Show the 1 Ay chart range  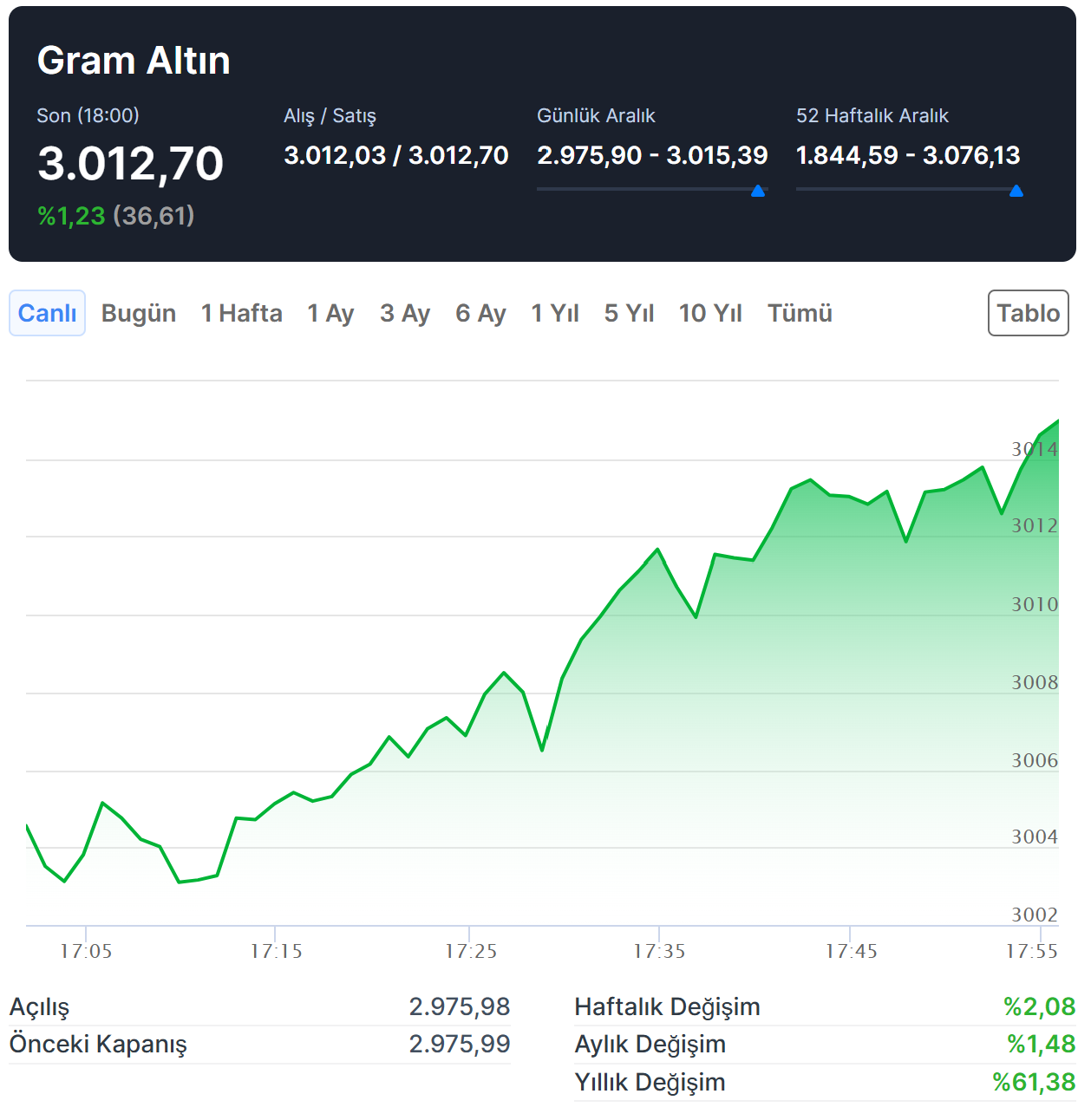coord(330,313)
